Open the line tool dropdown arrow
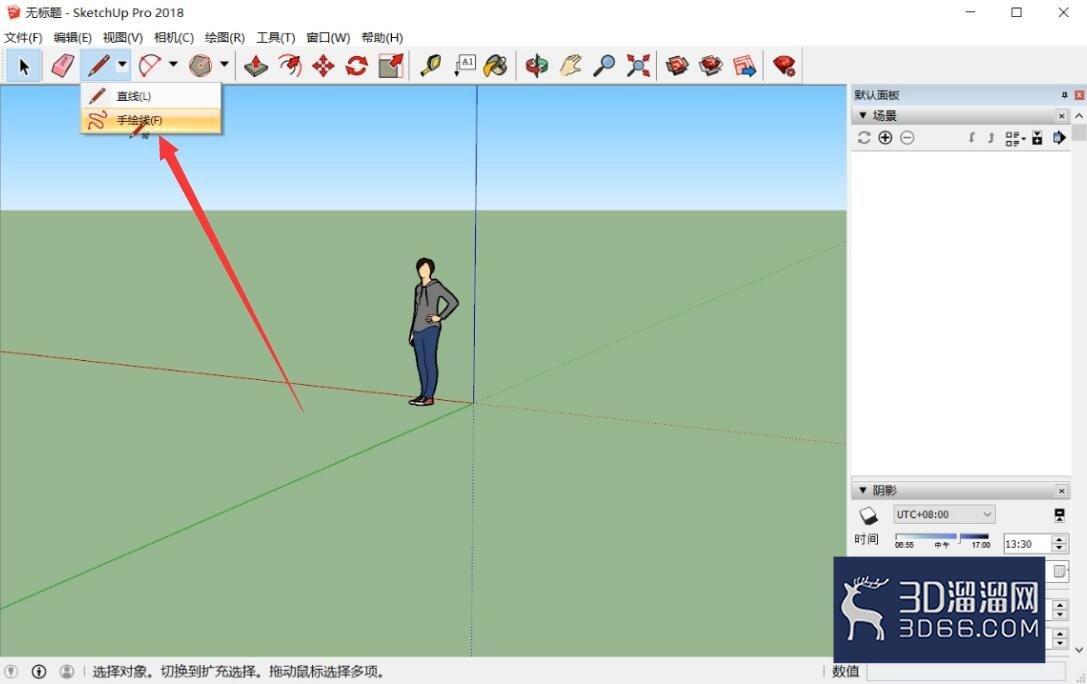 point(122,65)
